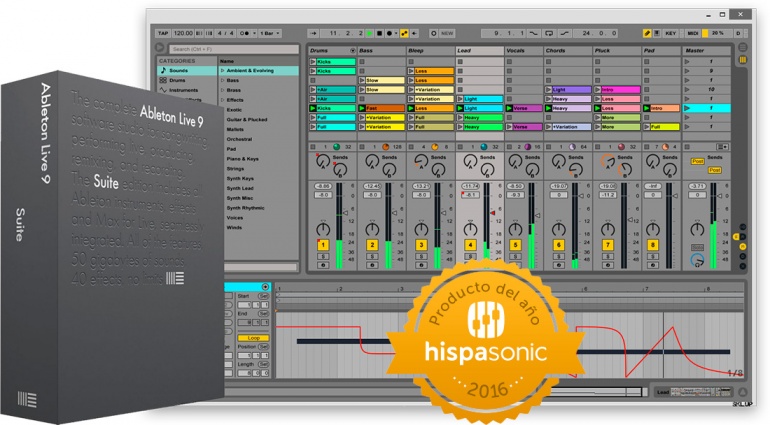
Task: Select the Bleep track header
Action: 431,51
